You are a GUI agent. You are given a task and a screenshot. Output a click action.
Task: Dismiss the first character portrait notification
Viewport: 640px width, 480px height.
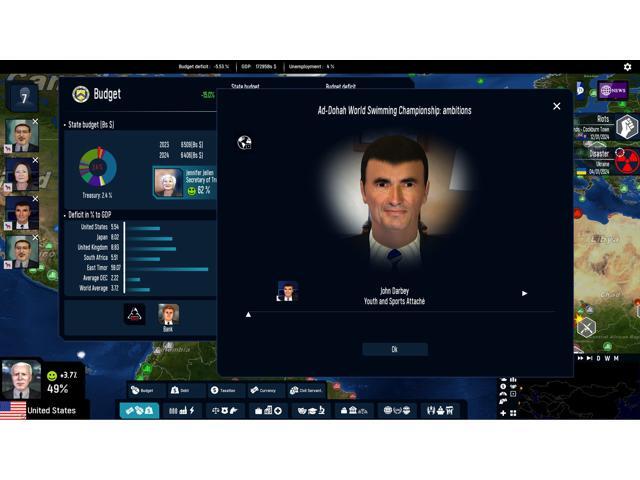click(x=35, y=121)
